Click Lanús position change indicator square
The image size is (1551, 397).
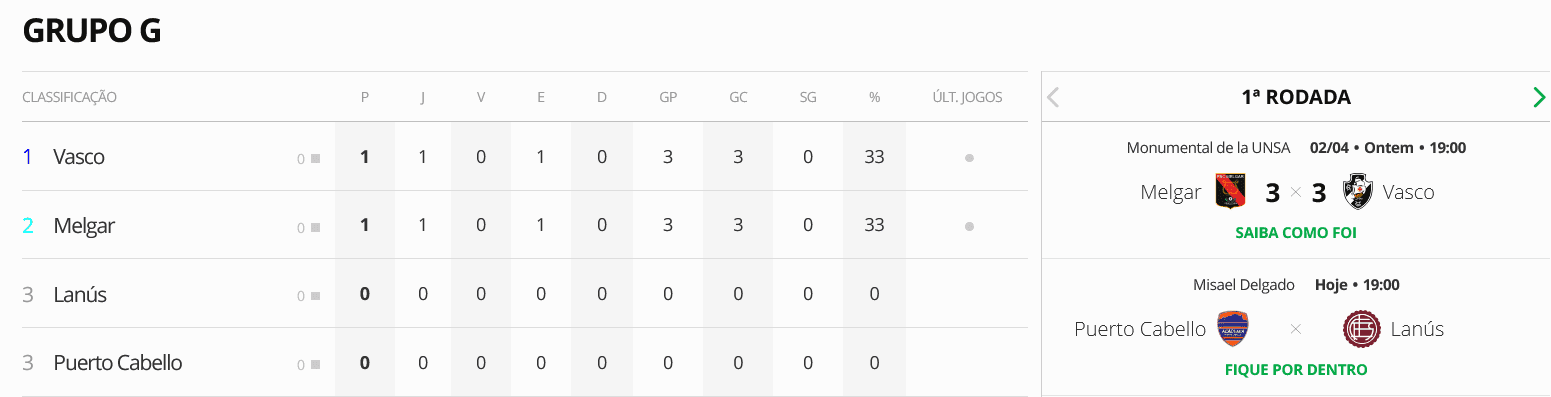(315, 295)
